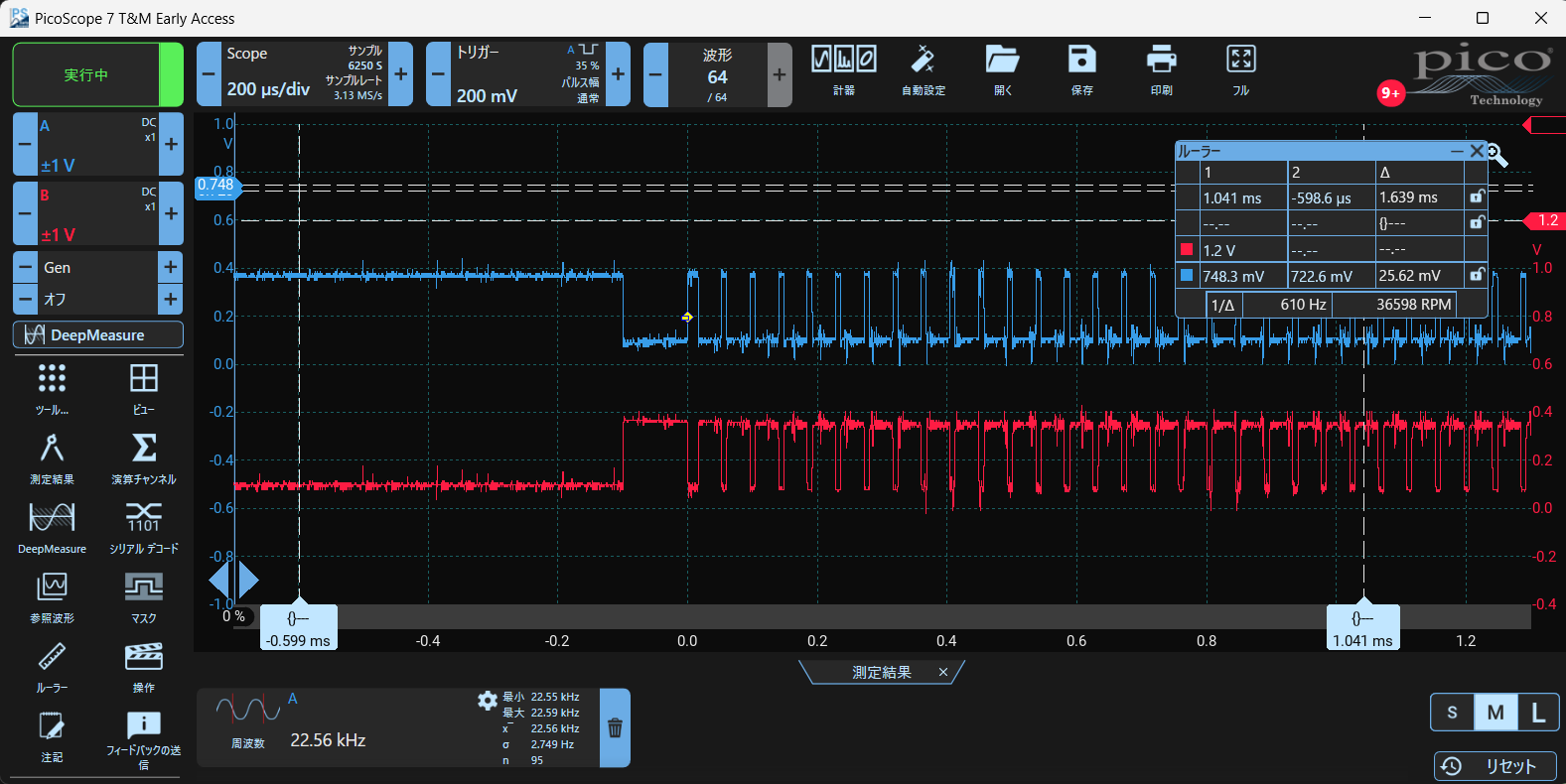The height and width of the screenshot is (784, 1566).
Task: Open the Scope timebase 200 µs/div settings
Action: (304, 74)
